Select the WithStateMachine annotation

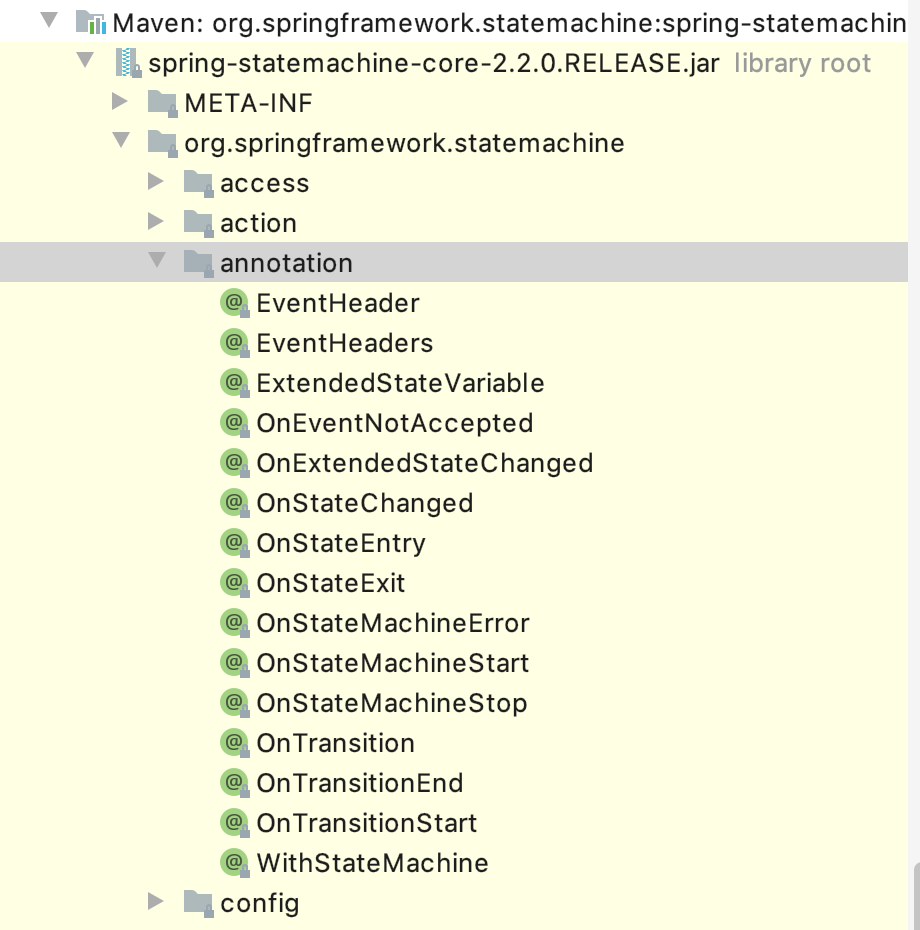pyautogui.click(x=373, y=863)
